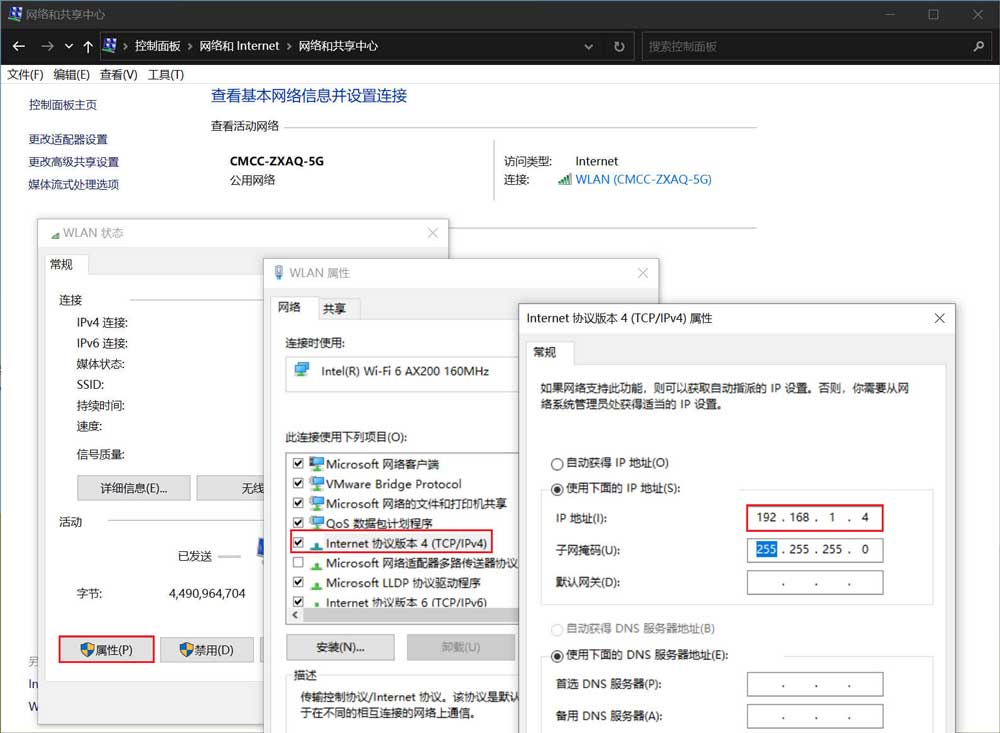Click the IP 地址 field 192.168.1.4
This screenshot has width=1000, height=733.
click(815, 517)
